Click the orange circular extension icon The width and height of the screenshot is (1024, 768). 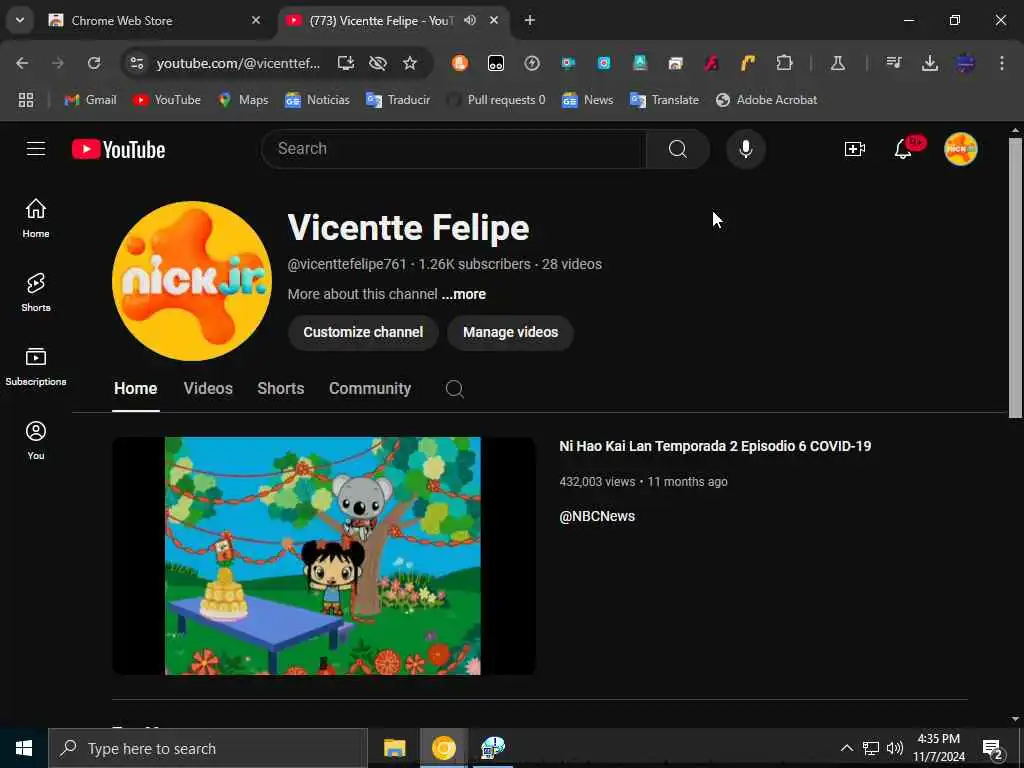point(460,63)
